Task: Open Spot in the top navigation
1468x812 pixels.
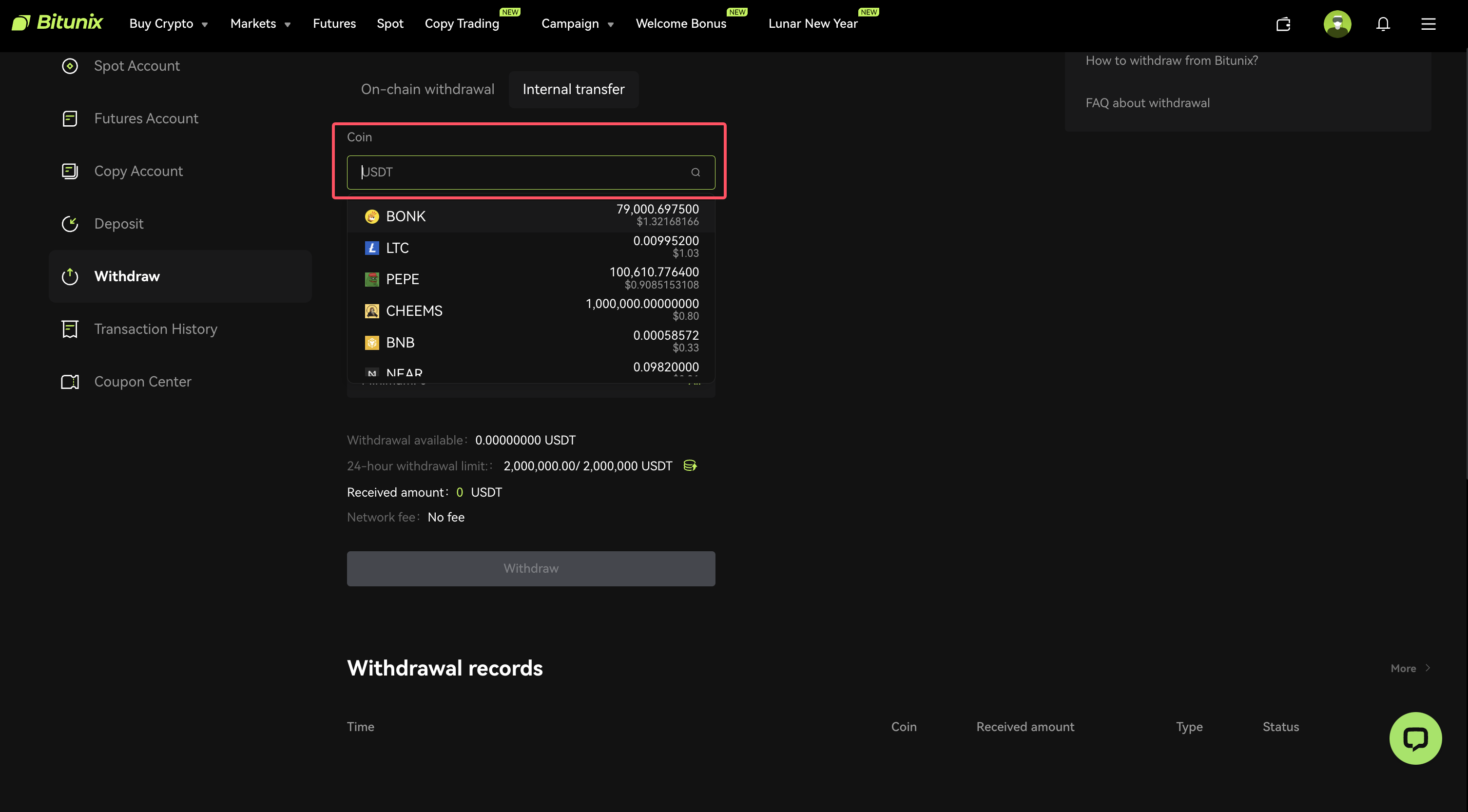Action: [x=390, y=24]
